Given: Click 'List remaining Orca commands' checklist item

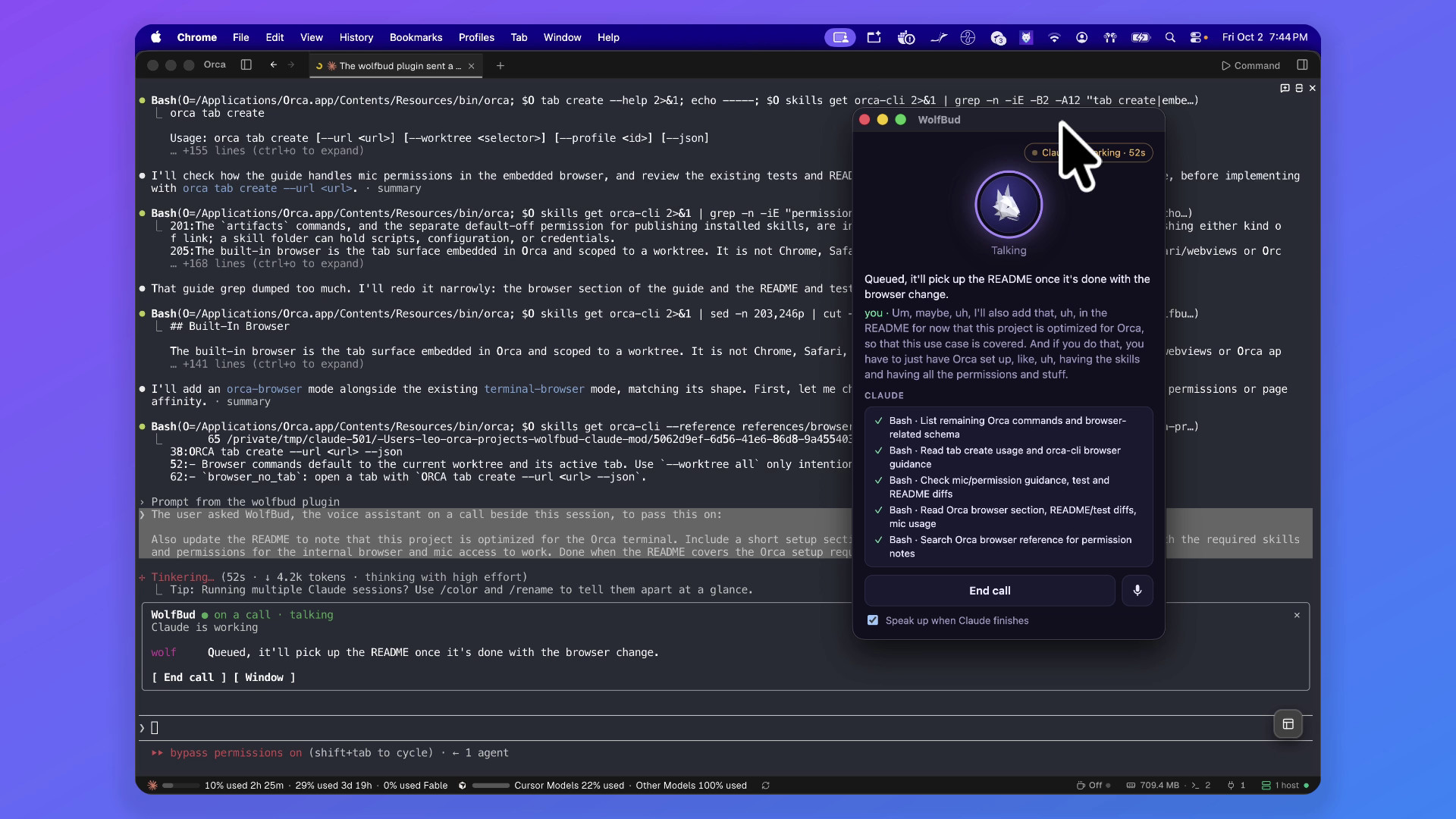Looking at the screenshot, I should coord(1009,428).
